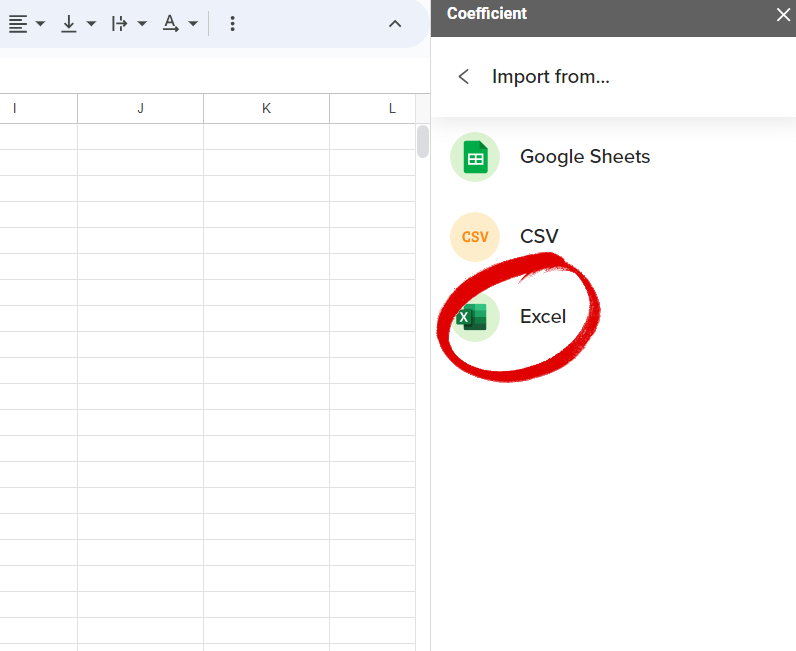Image resolution: width=796 pixels, height=651 pixels.
Task: Open the text rotation dropdown arrow
Action: tap(193, 24)
